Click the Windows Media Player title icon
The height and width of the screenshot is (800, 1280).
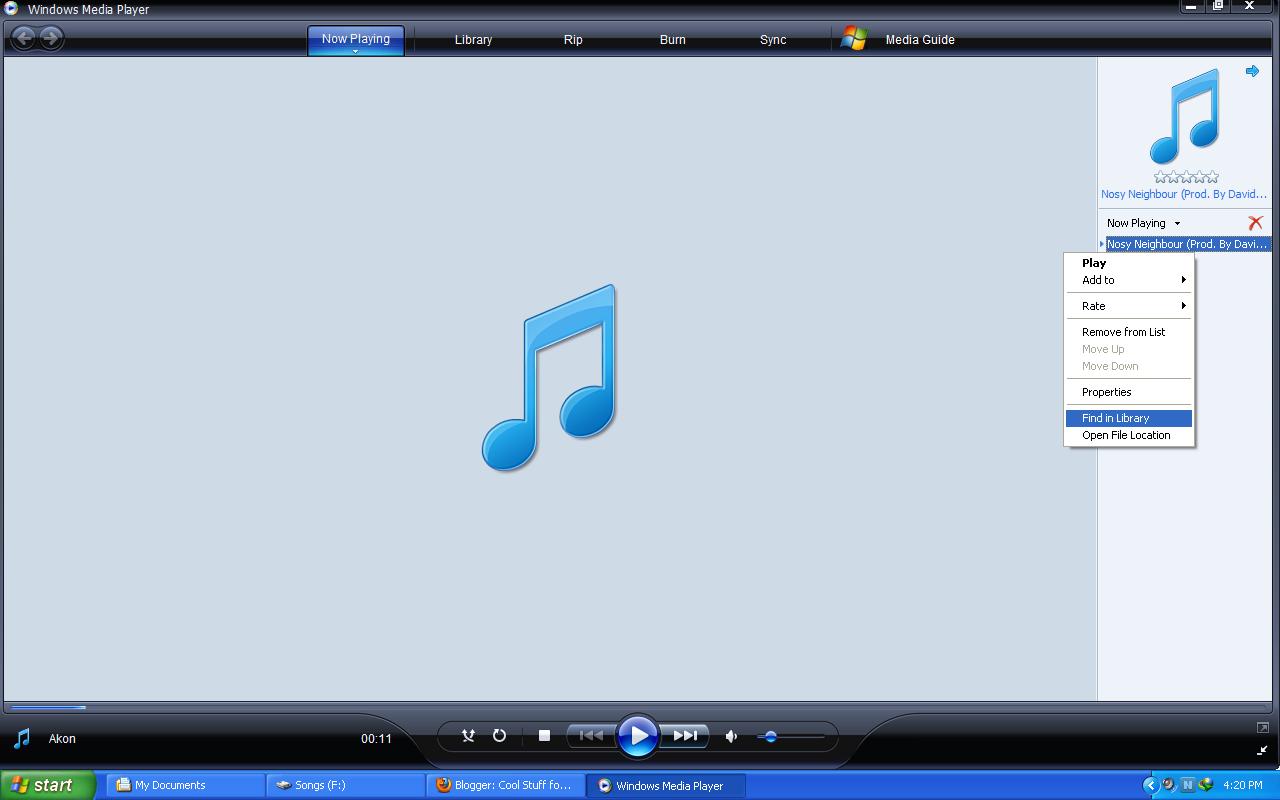click(11, 9)
